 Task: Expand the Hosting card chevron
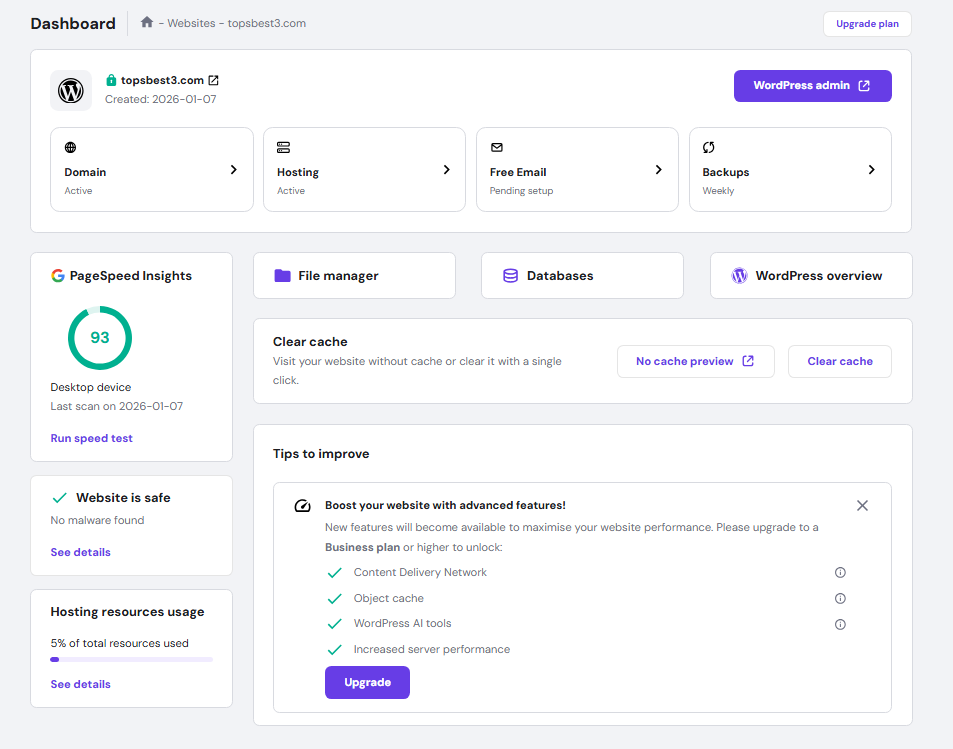[x=447, y=169]
